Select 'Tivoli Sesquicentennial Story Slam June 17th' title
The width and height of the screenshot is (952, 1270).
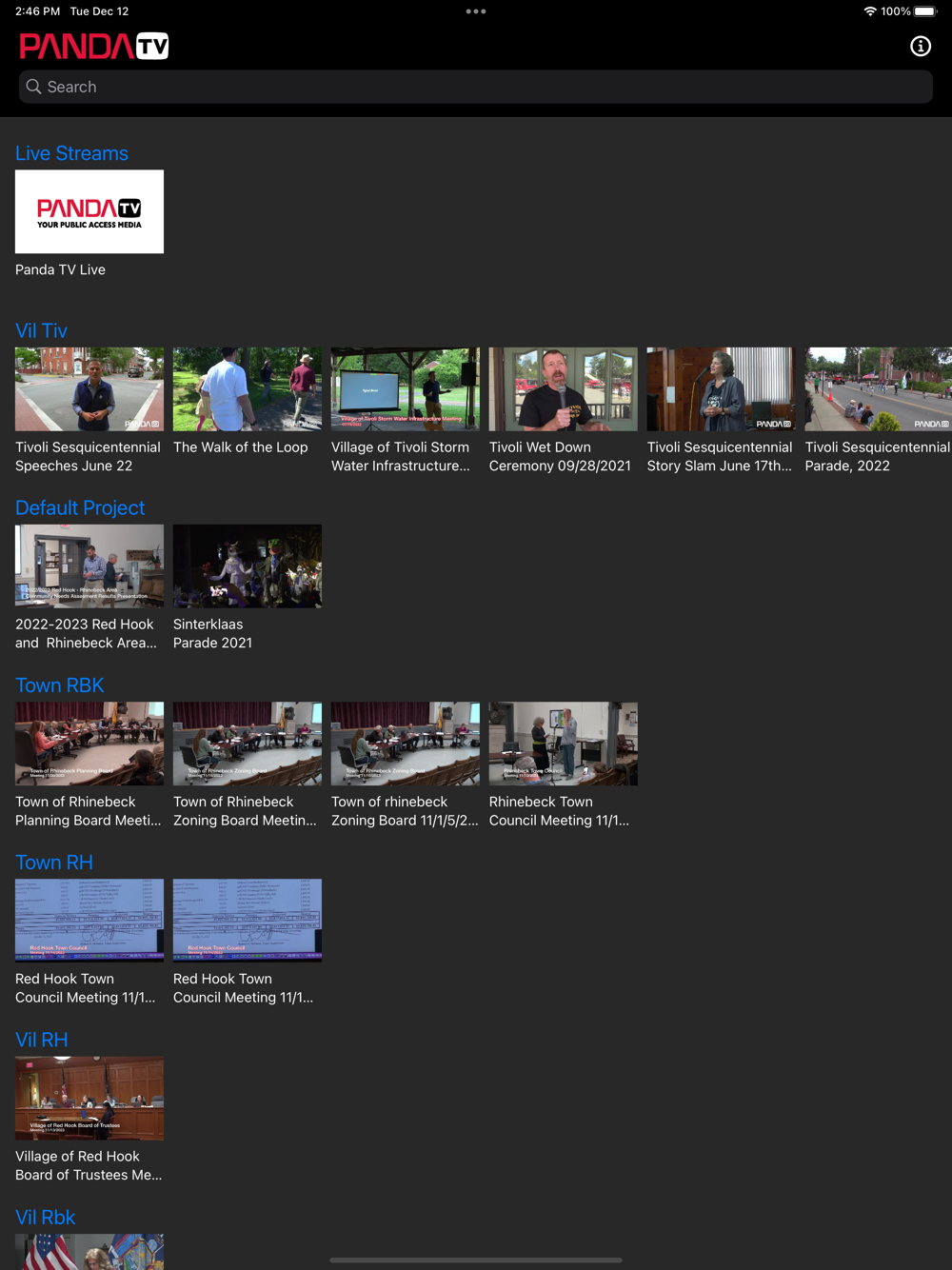pyautogui.click(x=720, y=456)
